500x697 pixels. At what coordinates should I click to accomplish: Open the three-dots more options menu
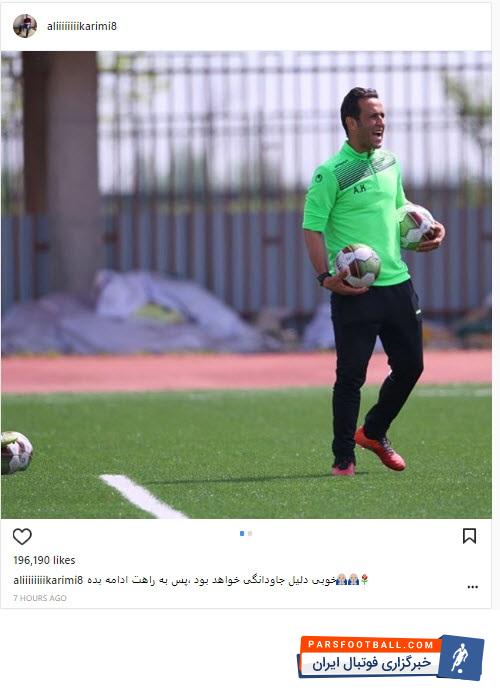click(x=472, y=587)
